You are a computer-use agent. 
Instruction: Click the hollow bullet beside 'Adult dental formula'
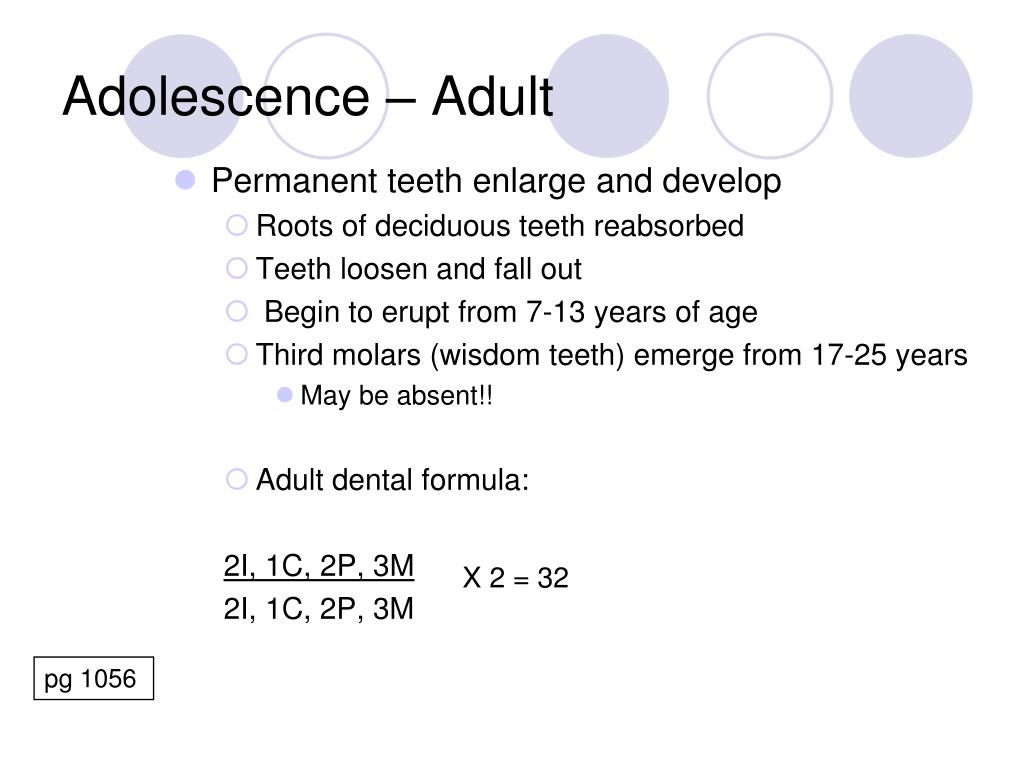point(236,479)
